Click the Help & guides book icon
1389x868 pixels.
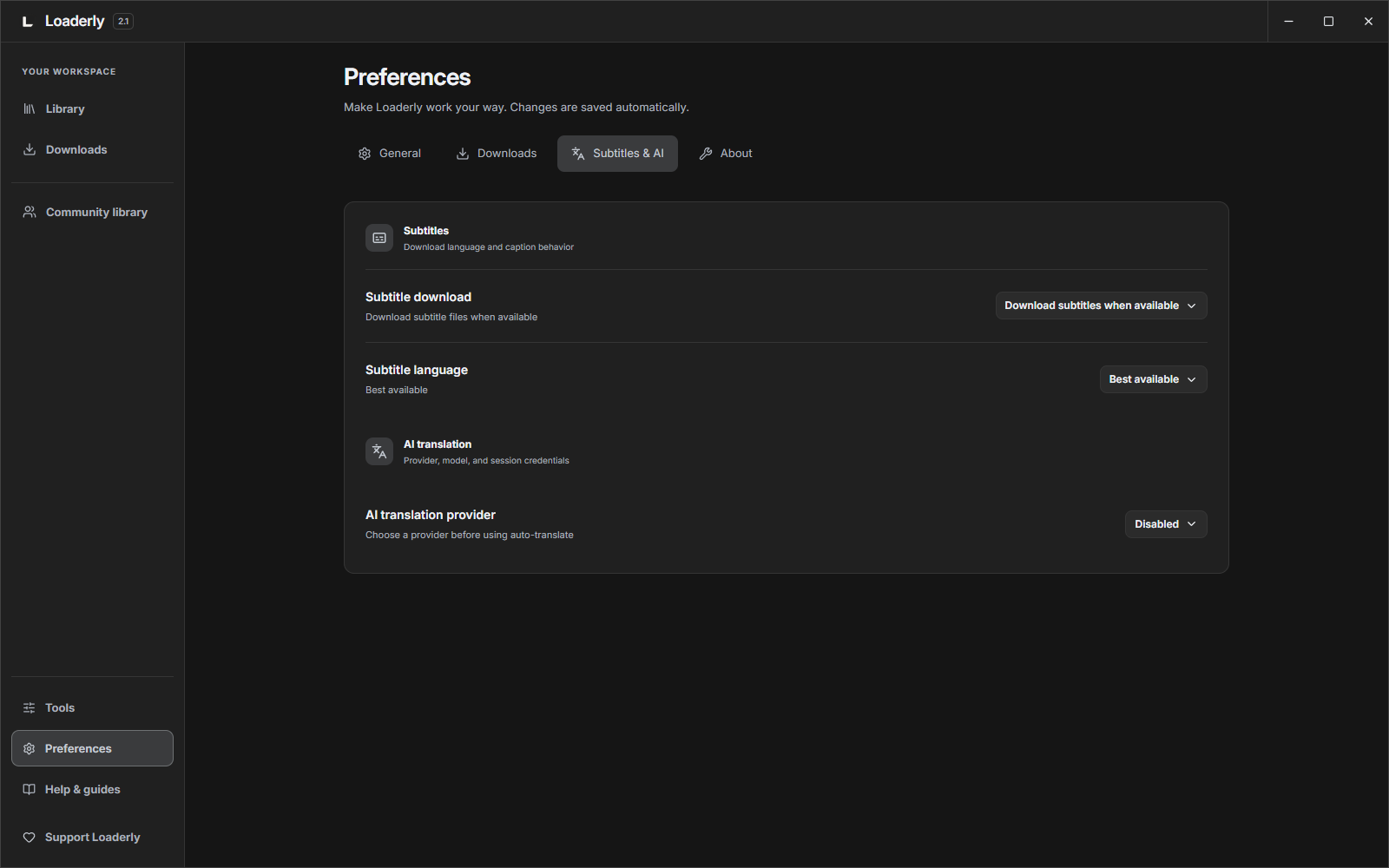pos(29,789)
